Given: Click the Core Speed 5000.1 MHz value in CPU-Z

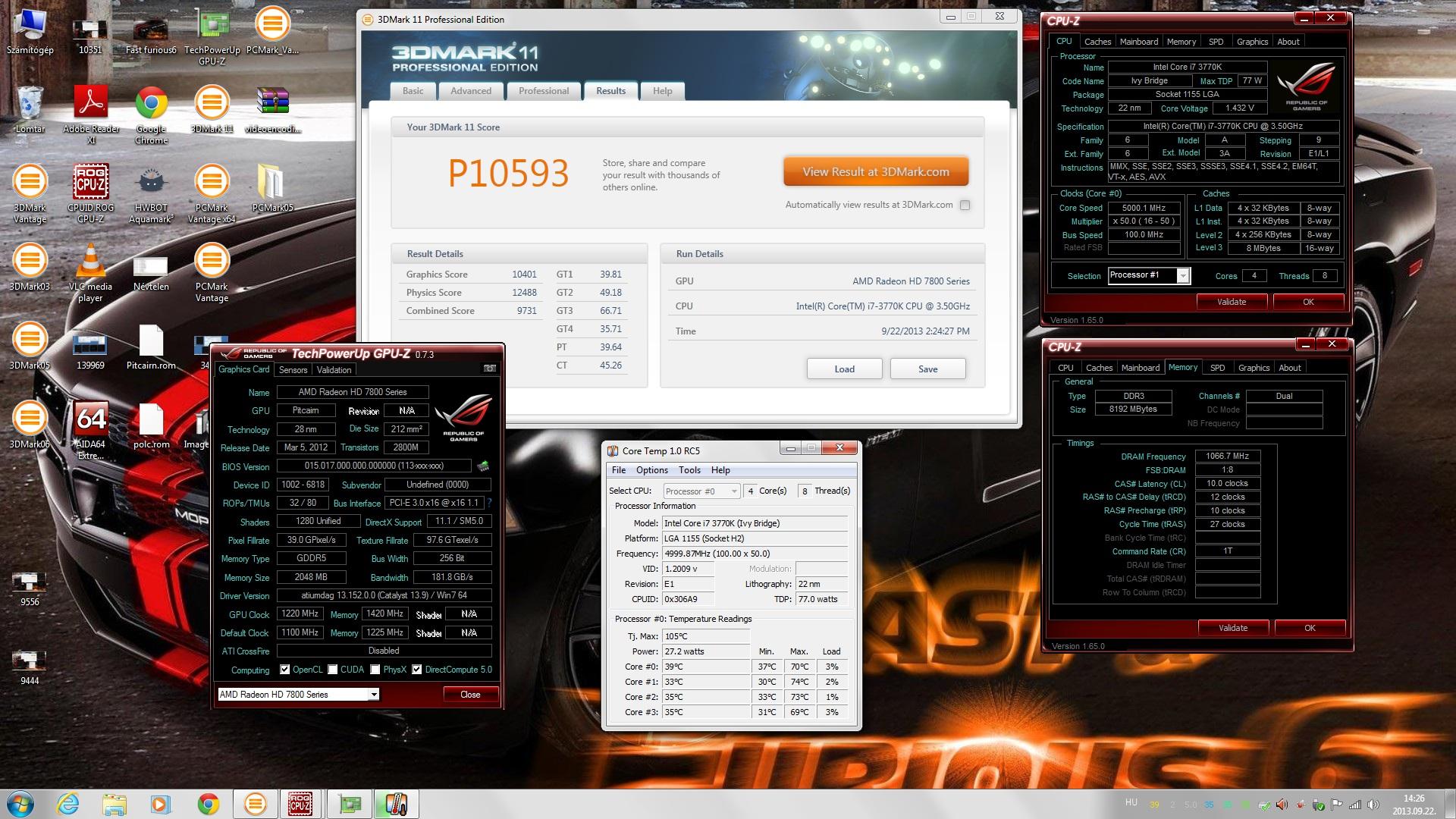Looking at the screenshot, I should pos(1144,208).
